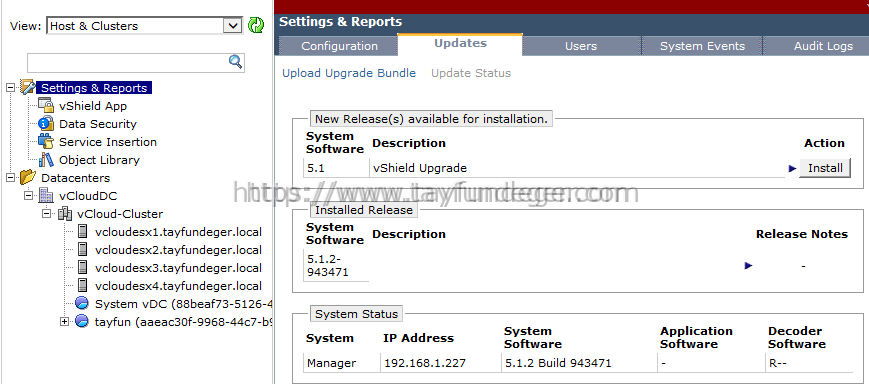Screen dimensions: 869x384
Task: Click the System vDC resource pool icon
Action: pyautogui.click(x=82, y=304)
